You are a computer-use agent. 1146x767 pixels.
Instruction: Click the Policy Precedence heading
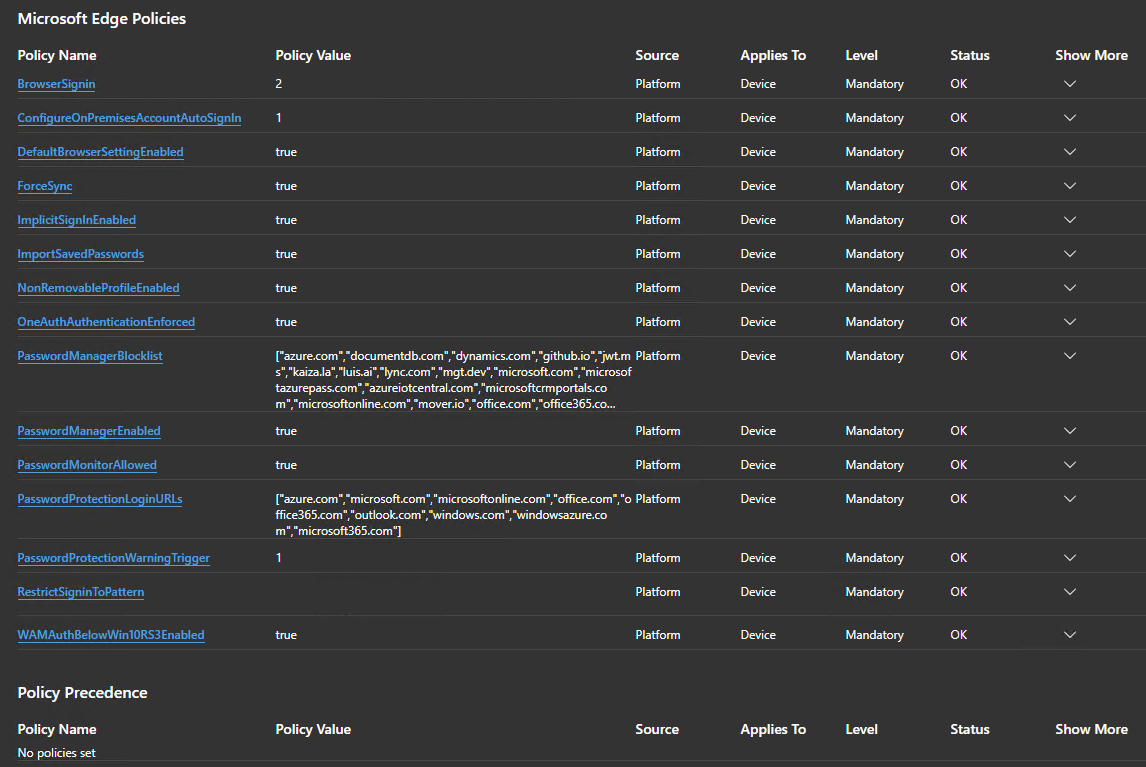(83, 692)
